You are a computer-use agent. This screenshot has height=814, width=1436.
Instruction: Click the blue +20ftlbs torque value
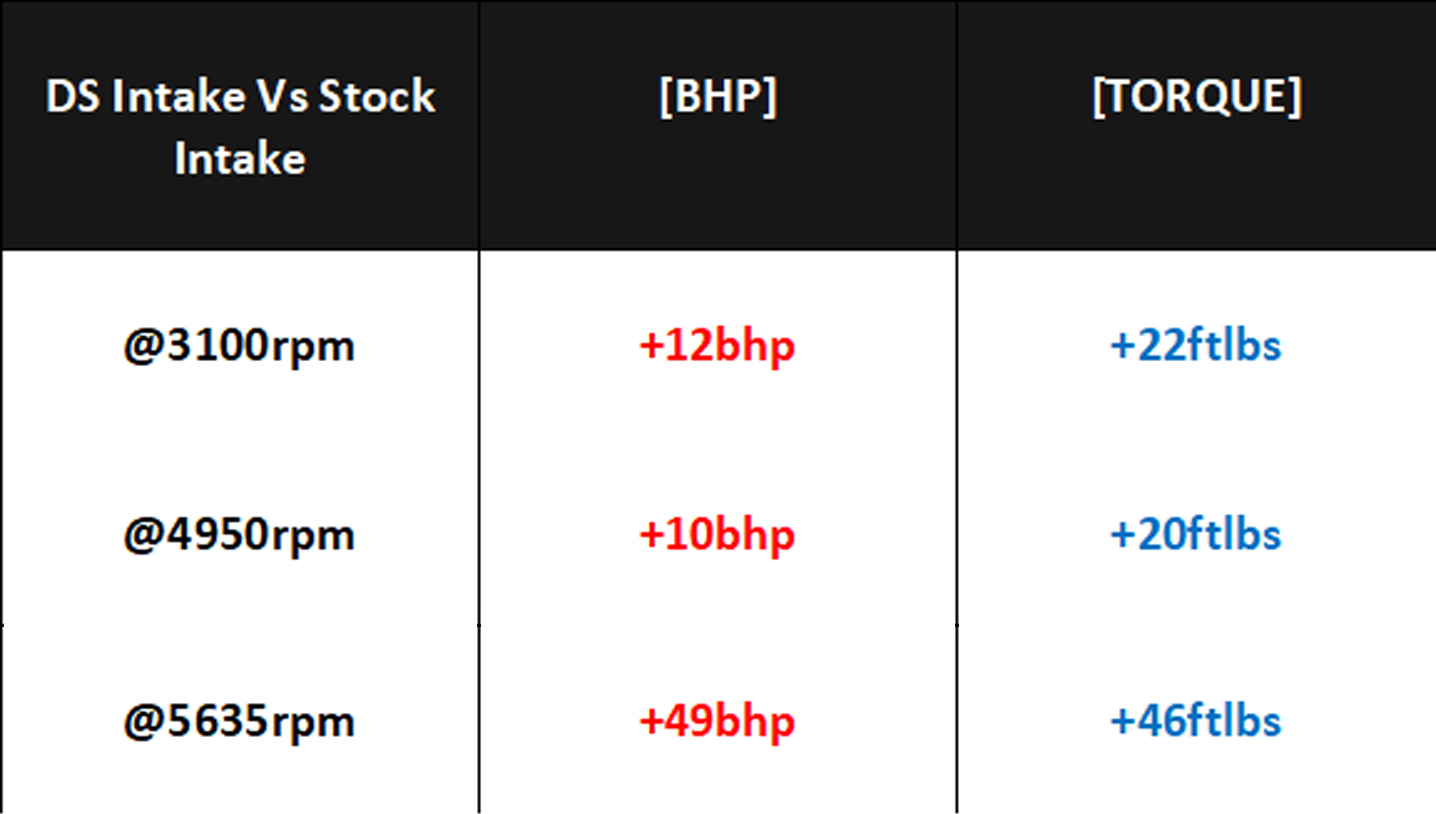(x=1196, y=534)
